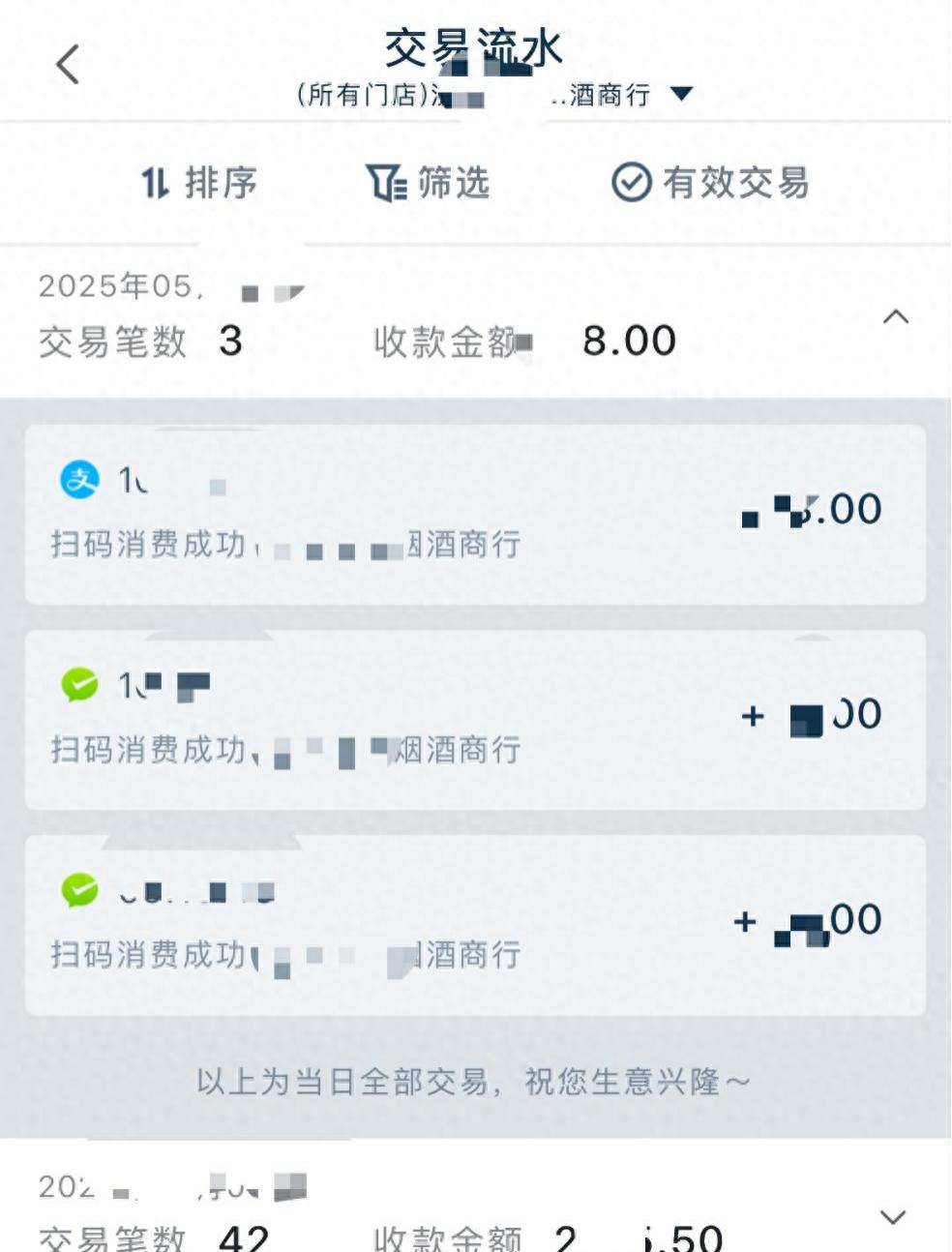Click the filter funnel icon

click(x=385, y=182)
